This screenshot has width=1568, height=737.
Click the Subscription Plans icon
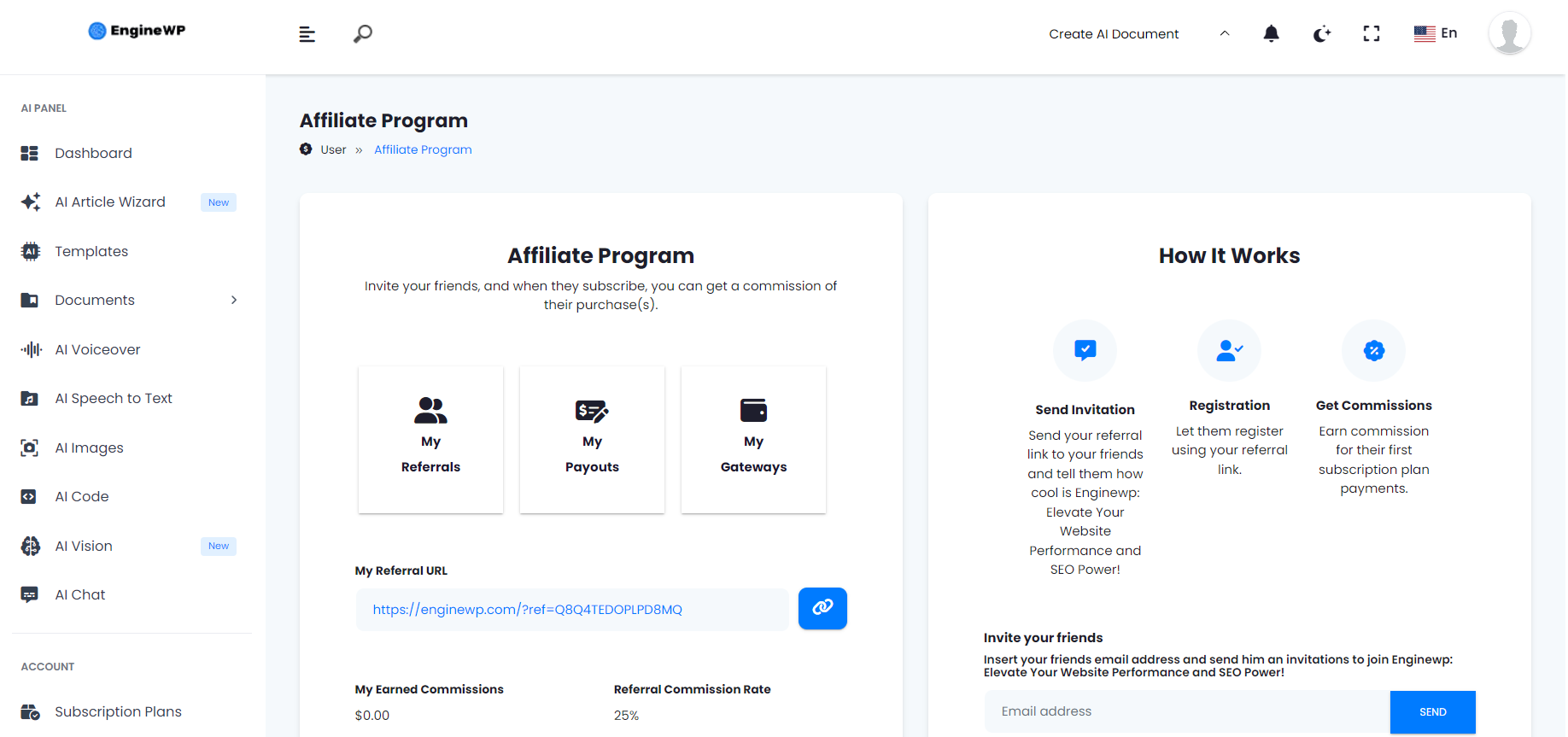pos(31,711)
